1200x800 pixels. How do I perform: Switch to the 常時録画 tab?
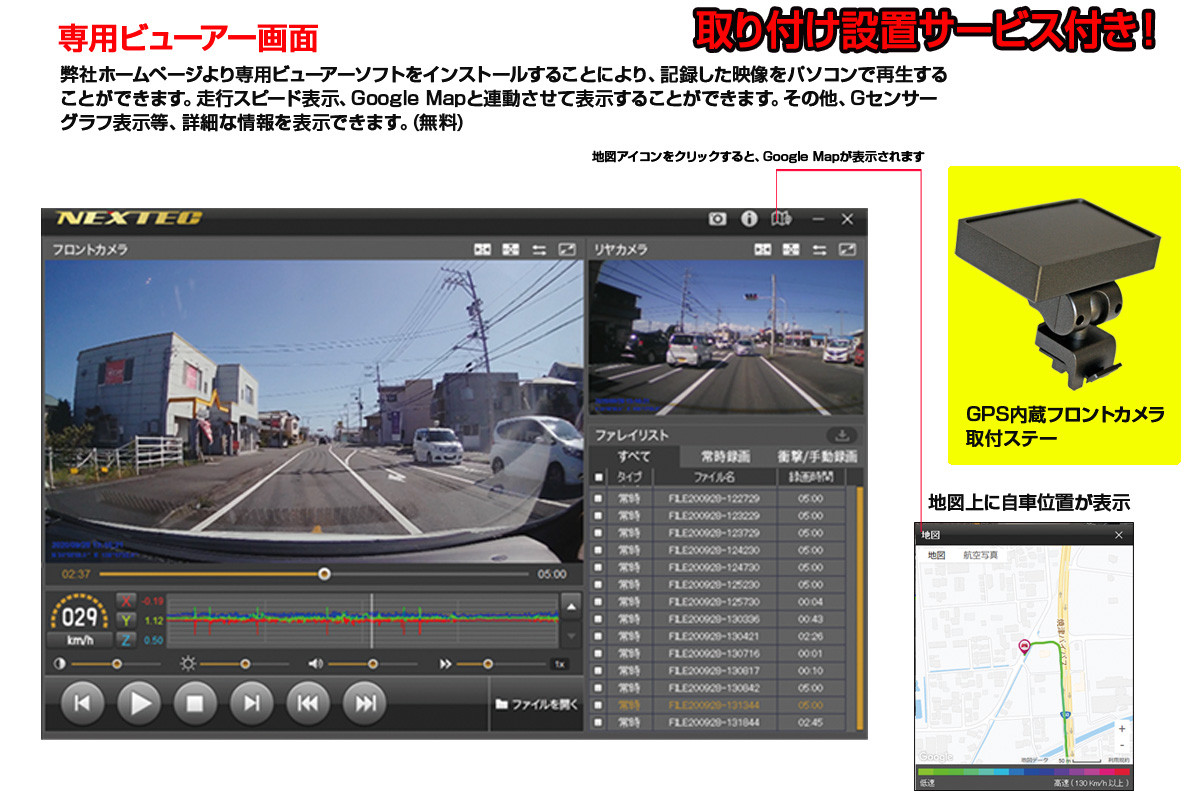click(725, 456)
